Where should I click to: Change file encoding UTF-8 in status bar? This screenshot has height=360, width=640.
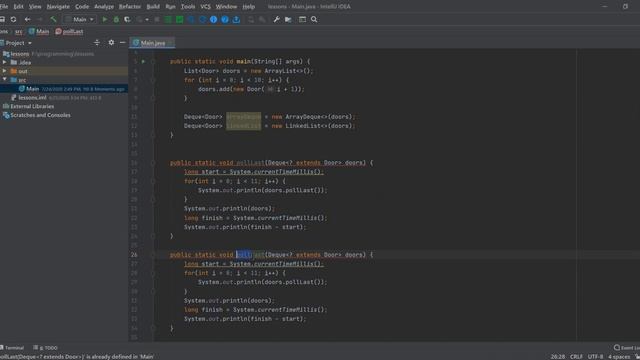click(x=595, y=357)
